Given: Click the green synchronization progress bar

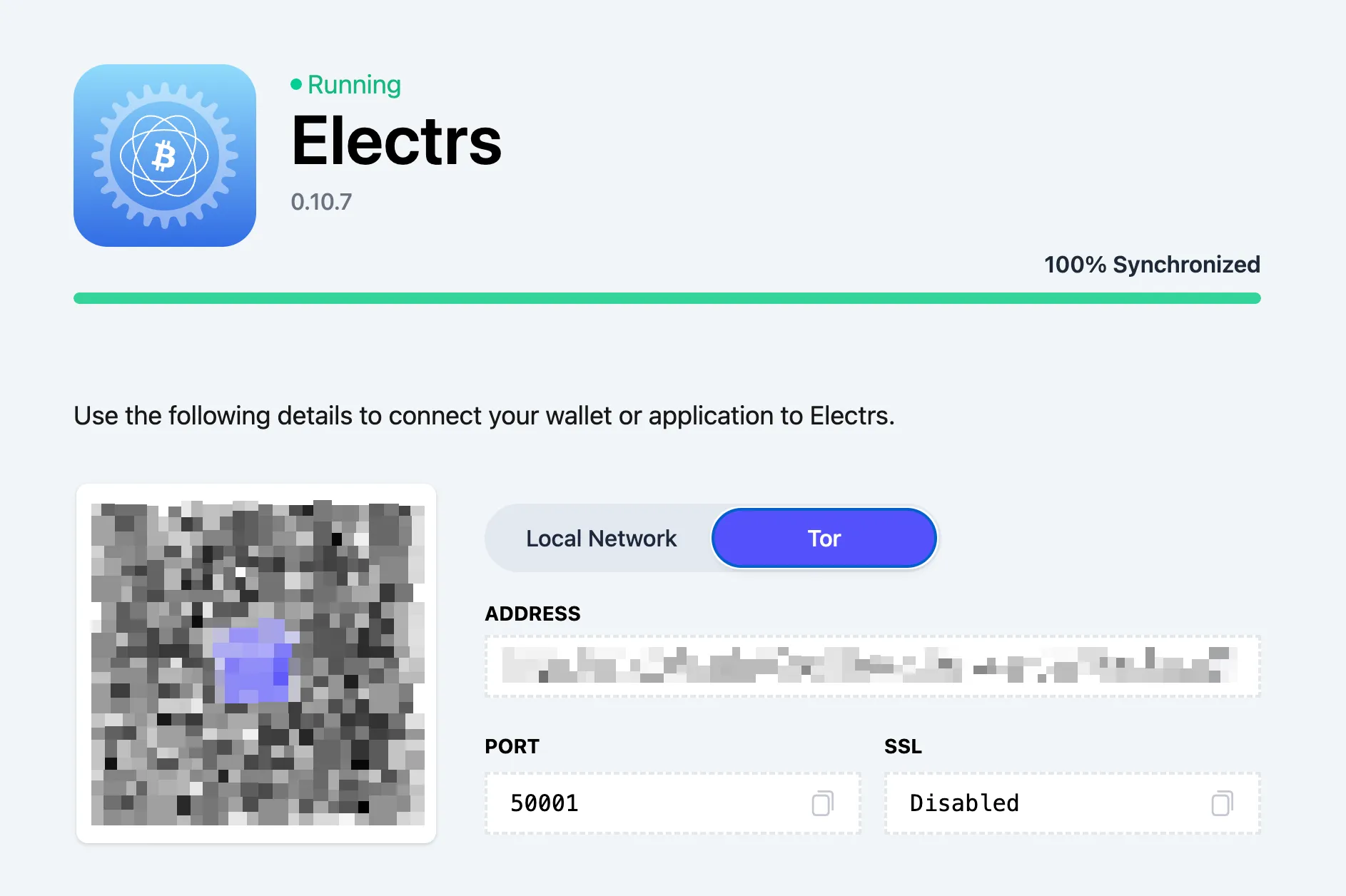Looking at the screenshot, I should pyautogui.click(x=667, y=299).
